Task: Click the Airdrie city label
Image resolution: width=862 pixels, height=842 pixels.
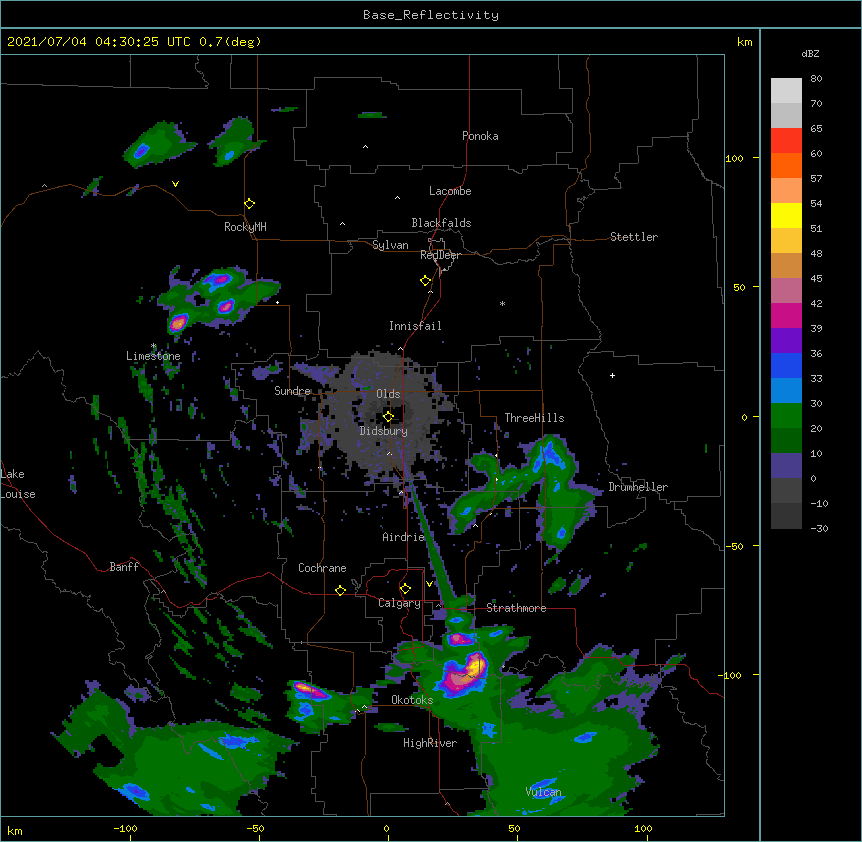Action: 404,537
